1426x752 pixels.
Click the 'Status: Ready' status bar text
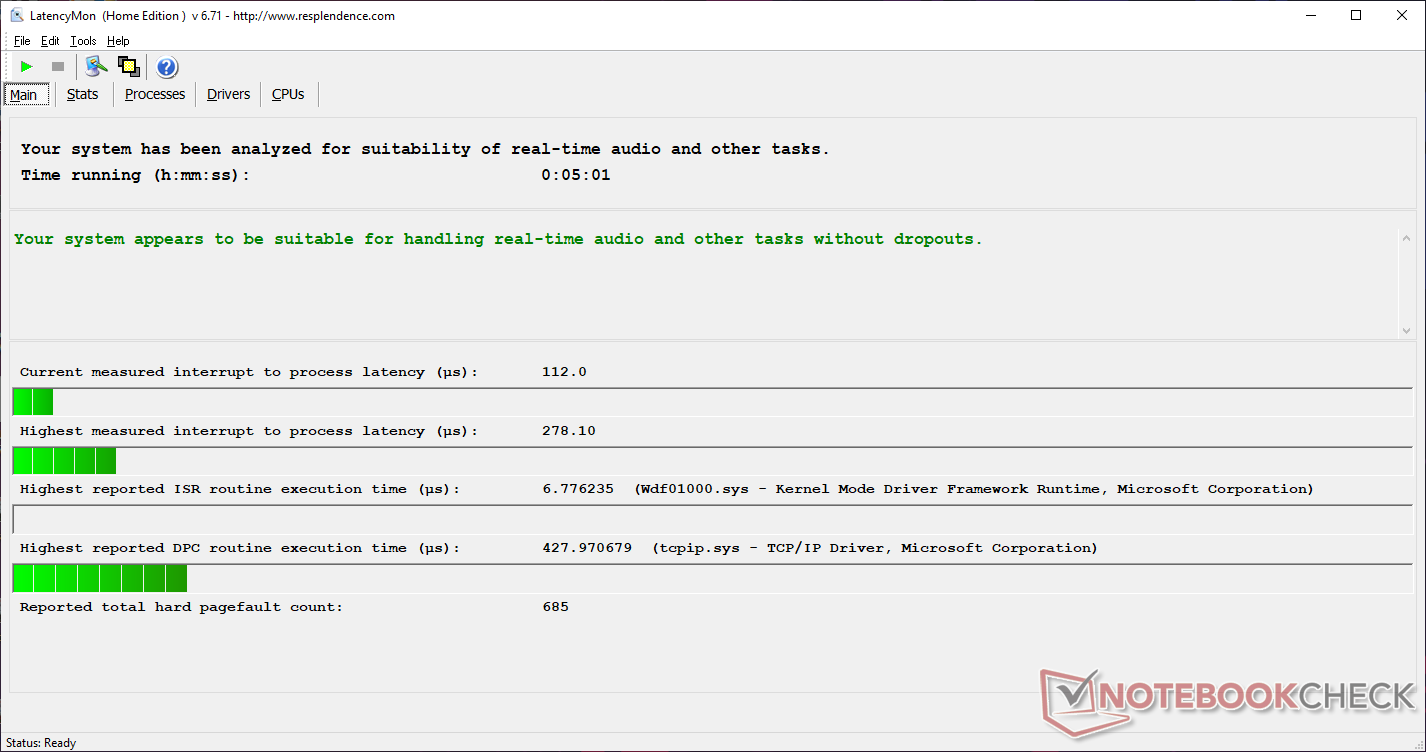click(x=41, y=743)
